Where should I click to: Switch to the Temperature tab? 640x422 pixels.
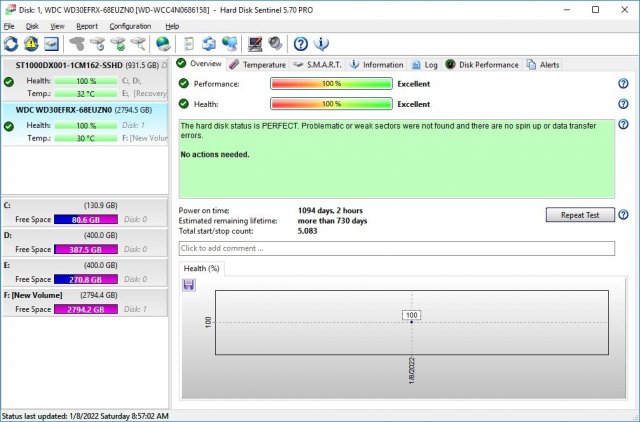tap(257, 64)
